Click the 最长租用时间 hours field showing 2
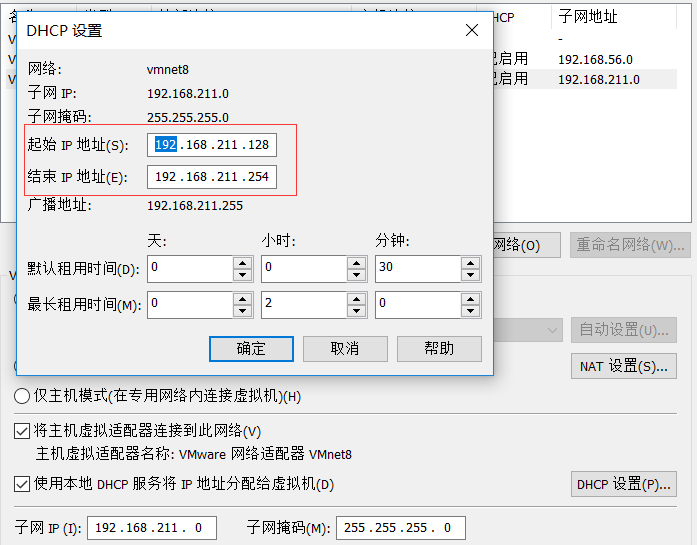The image size is (697, 545). 304,305
